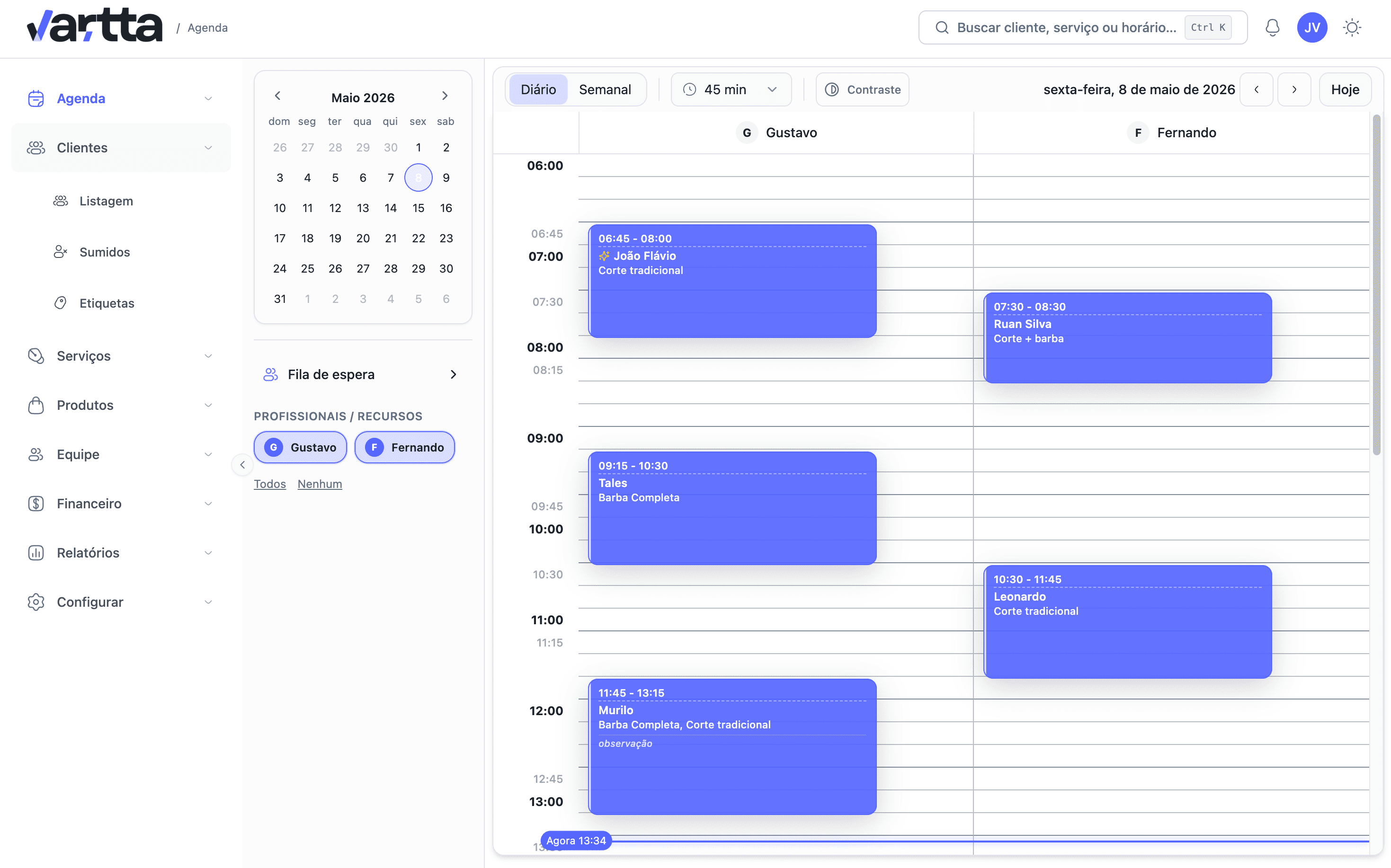Toggle light/dark theme sun icon
Viewport: 1391px width, 868px height.
1352,27
